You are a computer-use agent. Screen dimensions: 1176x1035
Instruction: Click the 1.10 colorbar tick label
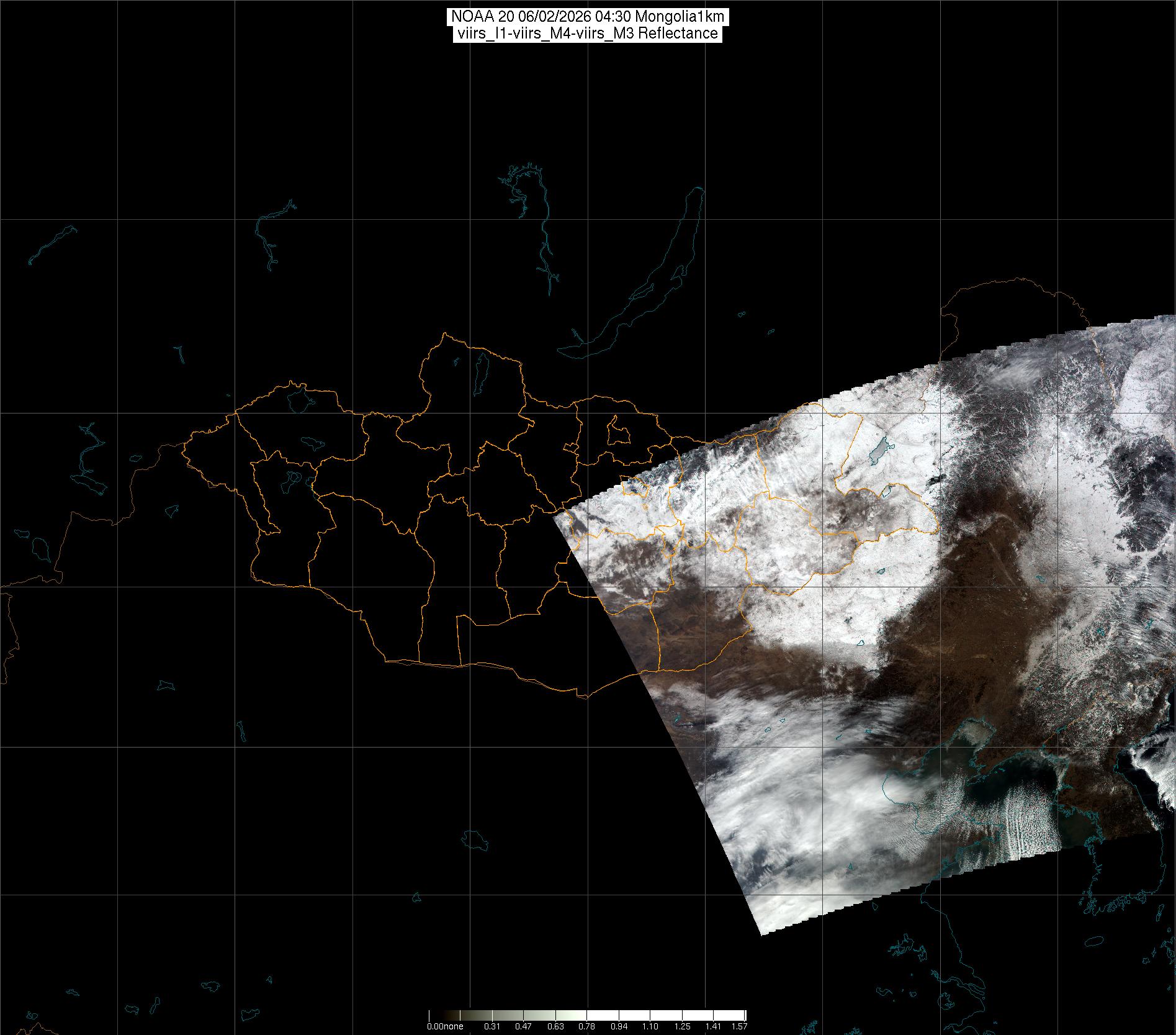[x=650, y=1026]
